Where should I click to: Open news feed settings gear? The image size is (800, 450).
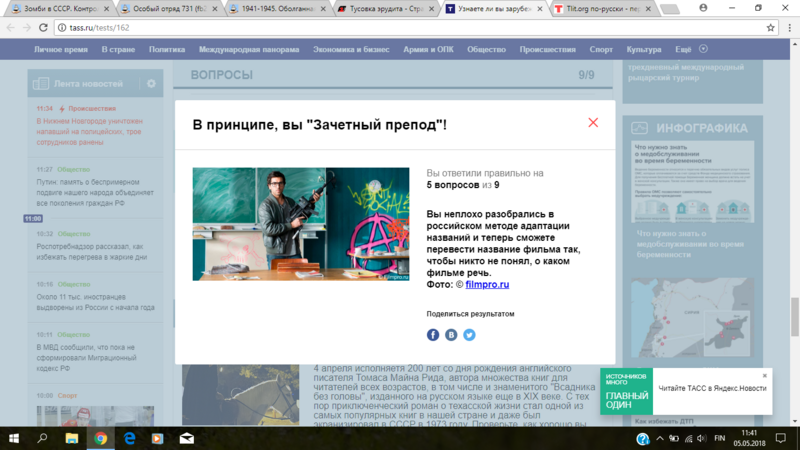(151, 84)
